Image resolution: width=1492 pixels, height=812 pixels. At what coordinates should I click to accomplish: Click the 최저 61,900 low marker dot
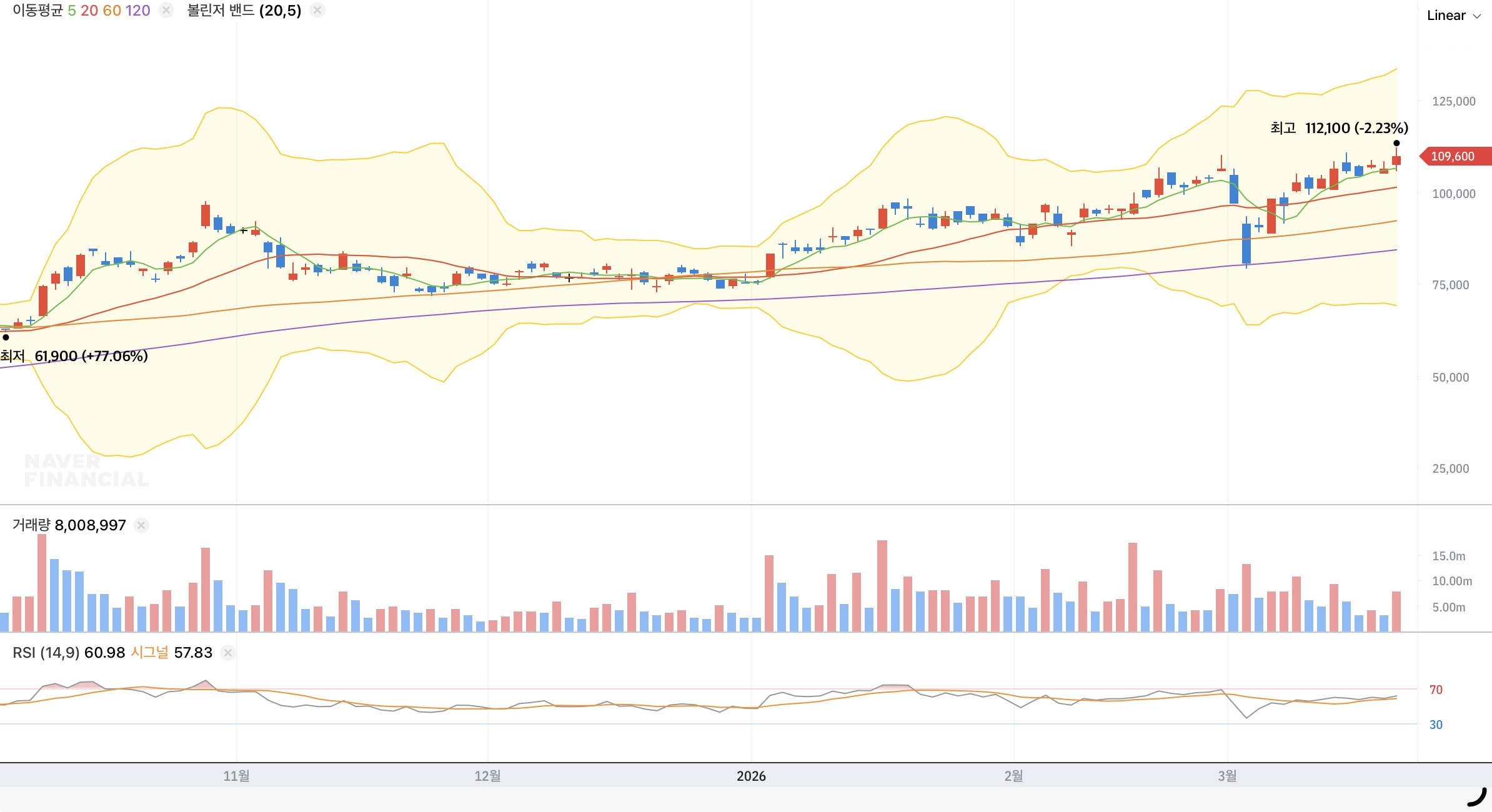click(x=6, y=337)
